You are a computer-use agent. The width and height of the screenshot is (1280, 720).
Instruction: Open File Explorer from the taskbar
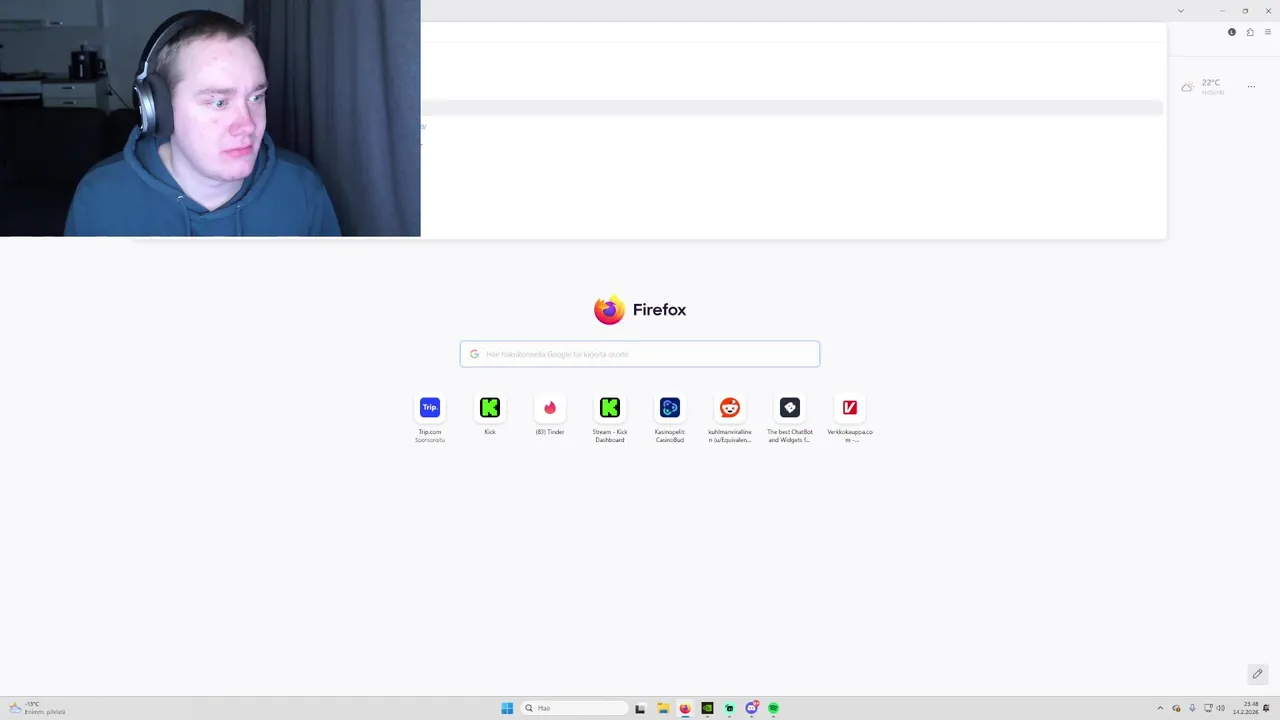click(x=662, y=708)
